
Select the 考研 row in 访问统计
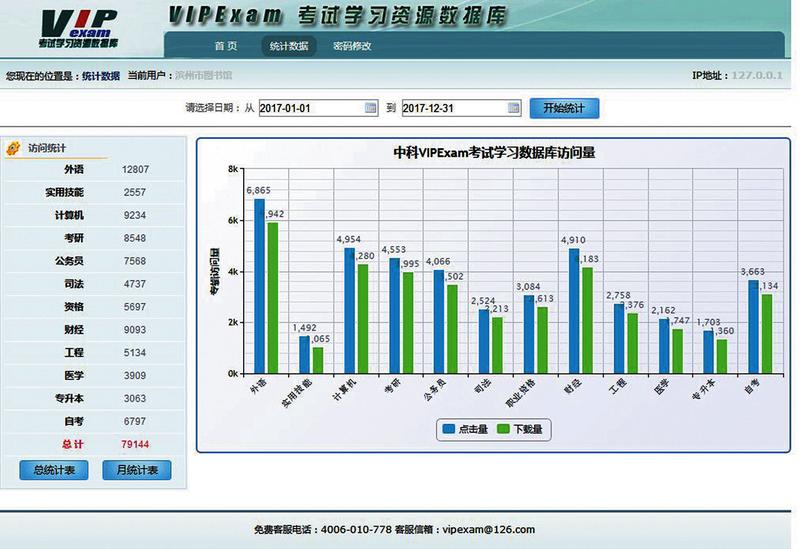tap(94, 238)
